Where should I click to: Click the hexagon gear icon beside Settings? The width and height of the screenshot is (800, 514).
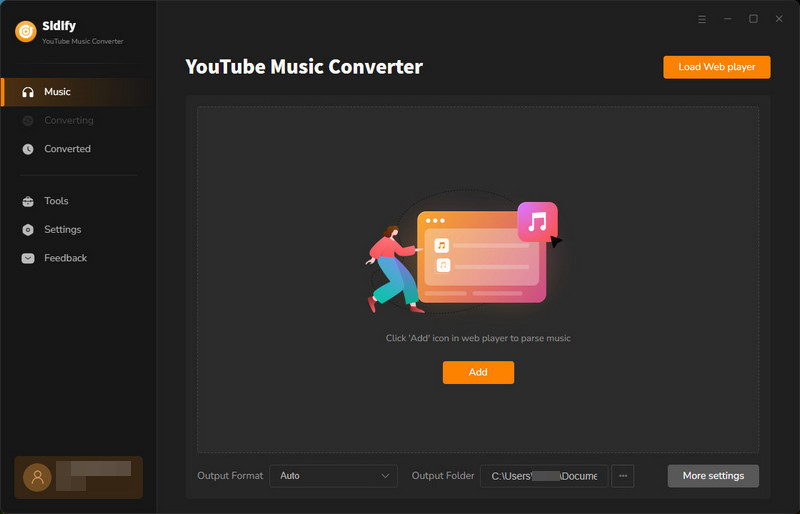point(28,230)
